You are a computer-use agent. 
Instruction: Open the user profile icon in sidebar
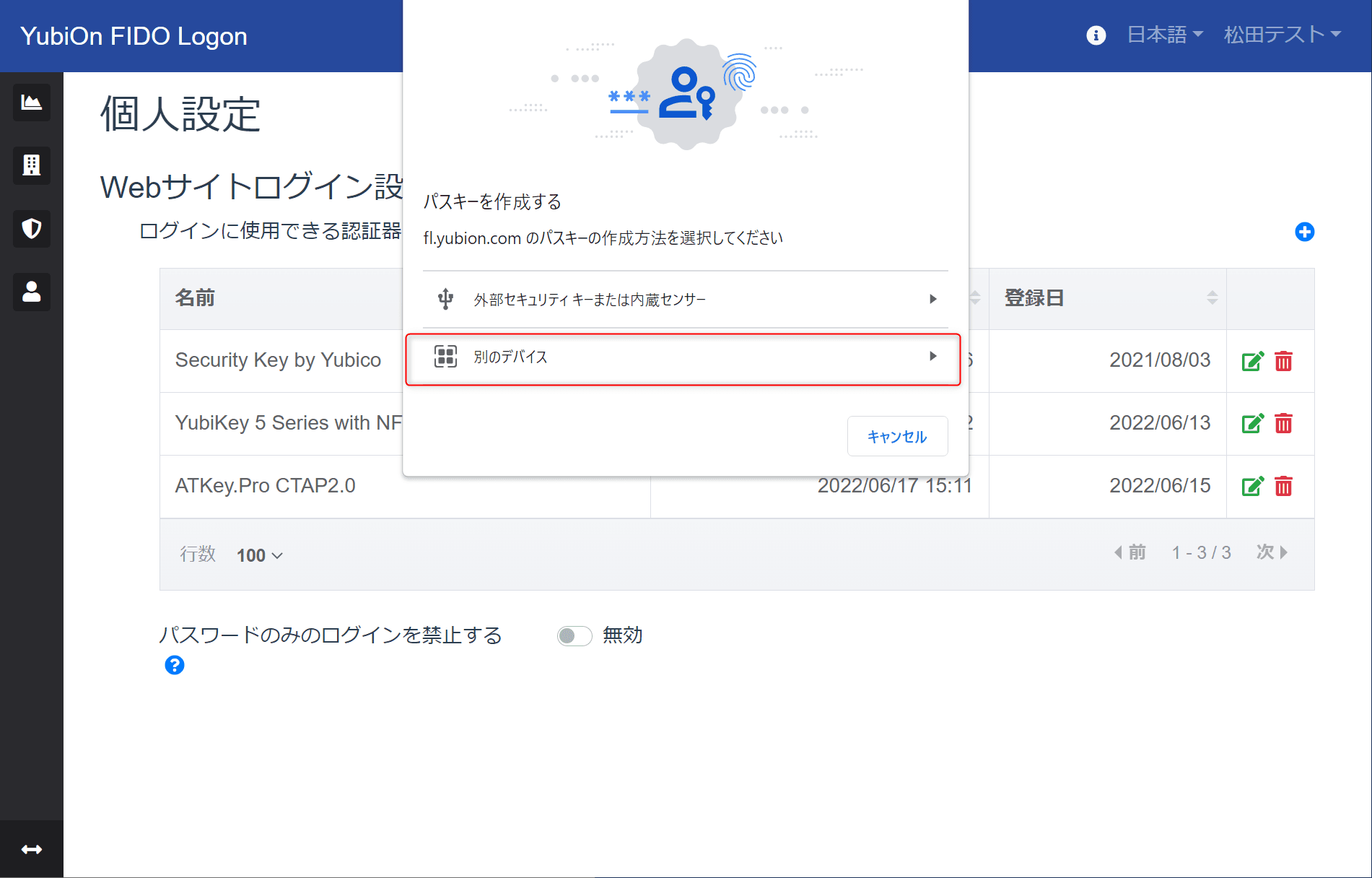point(32,292)
